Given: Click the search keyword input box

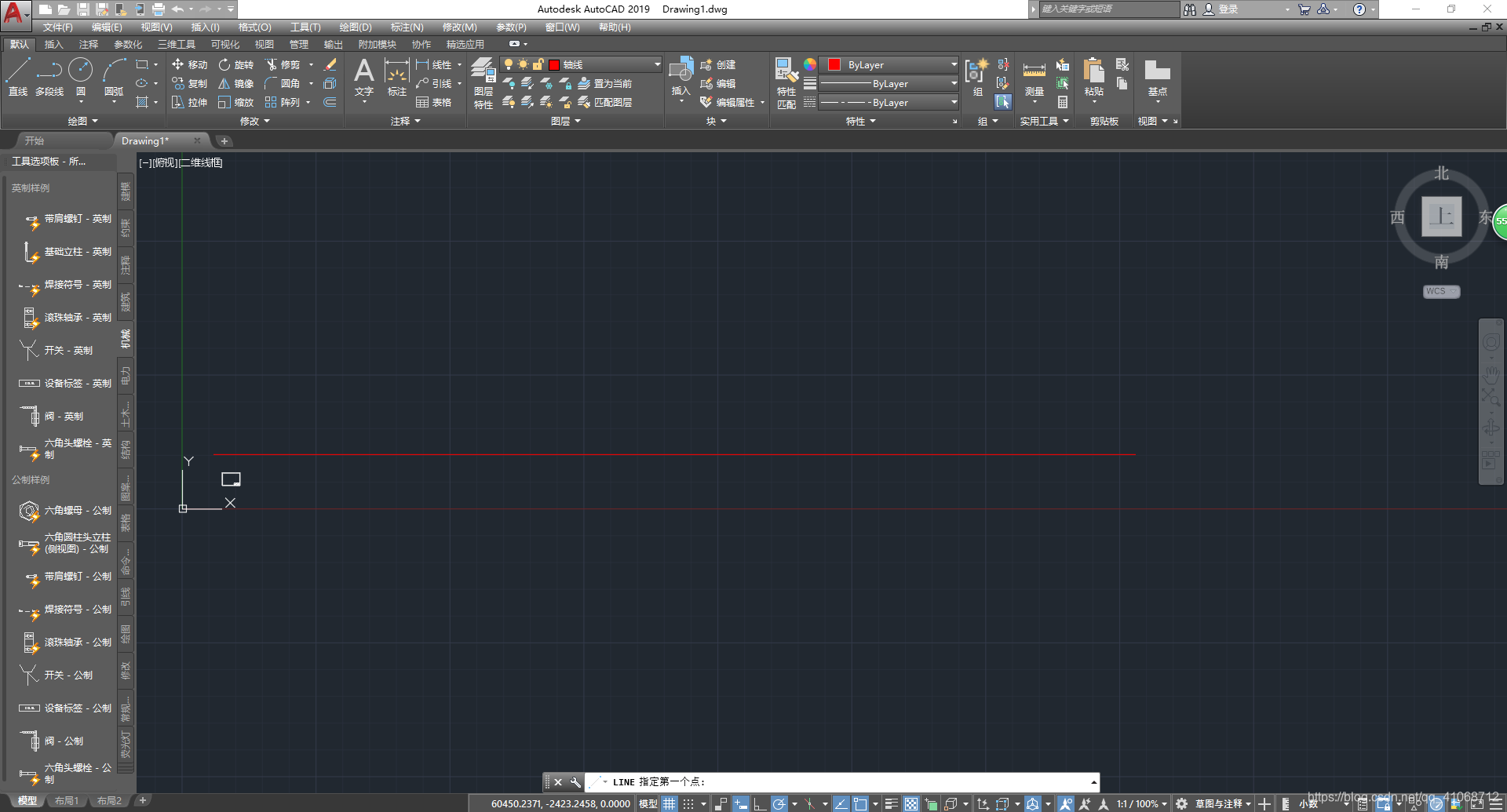Looking at the screenshot, I should pyautogui.click(x=1108, y=9).
